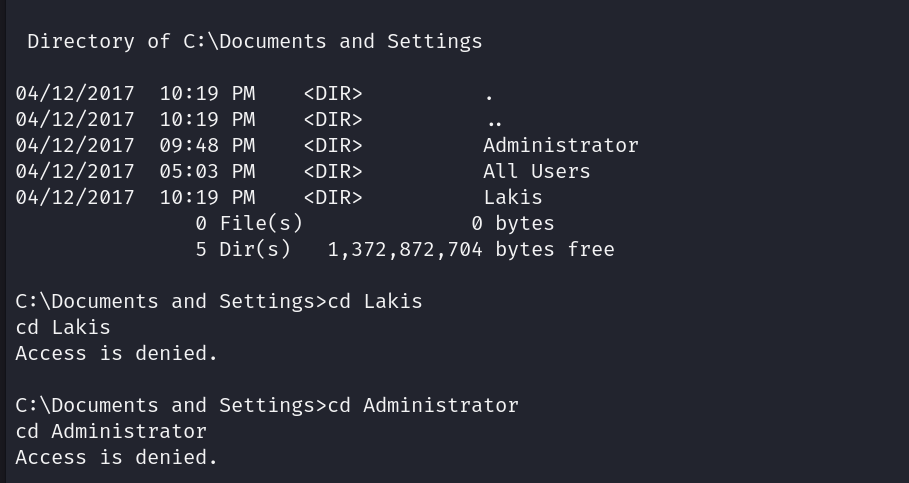
Task: Click the 'All Users' directory entry
Action: tap(536, 171)
